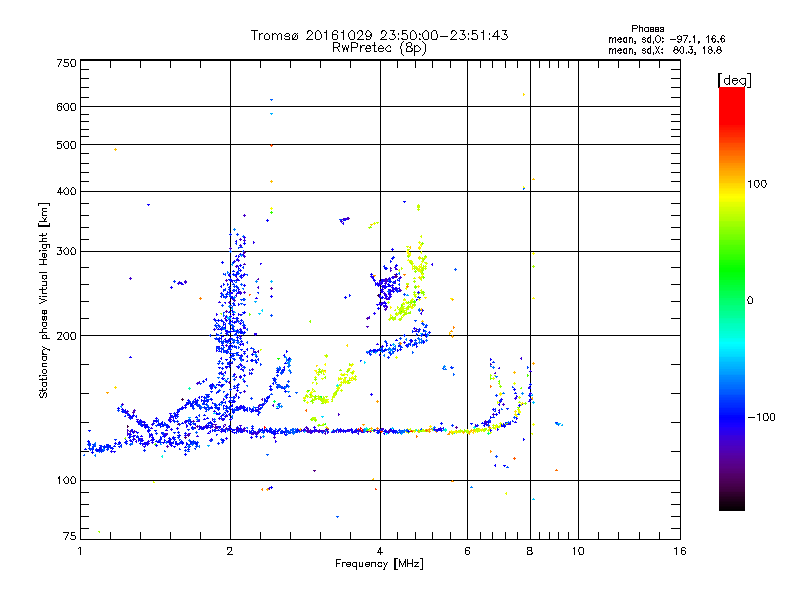Click the green zero-degree region of colorbar
This screenshot has width=800, height=600.
(x=732, y=299)
